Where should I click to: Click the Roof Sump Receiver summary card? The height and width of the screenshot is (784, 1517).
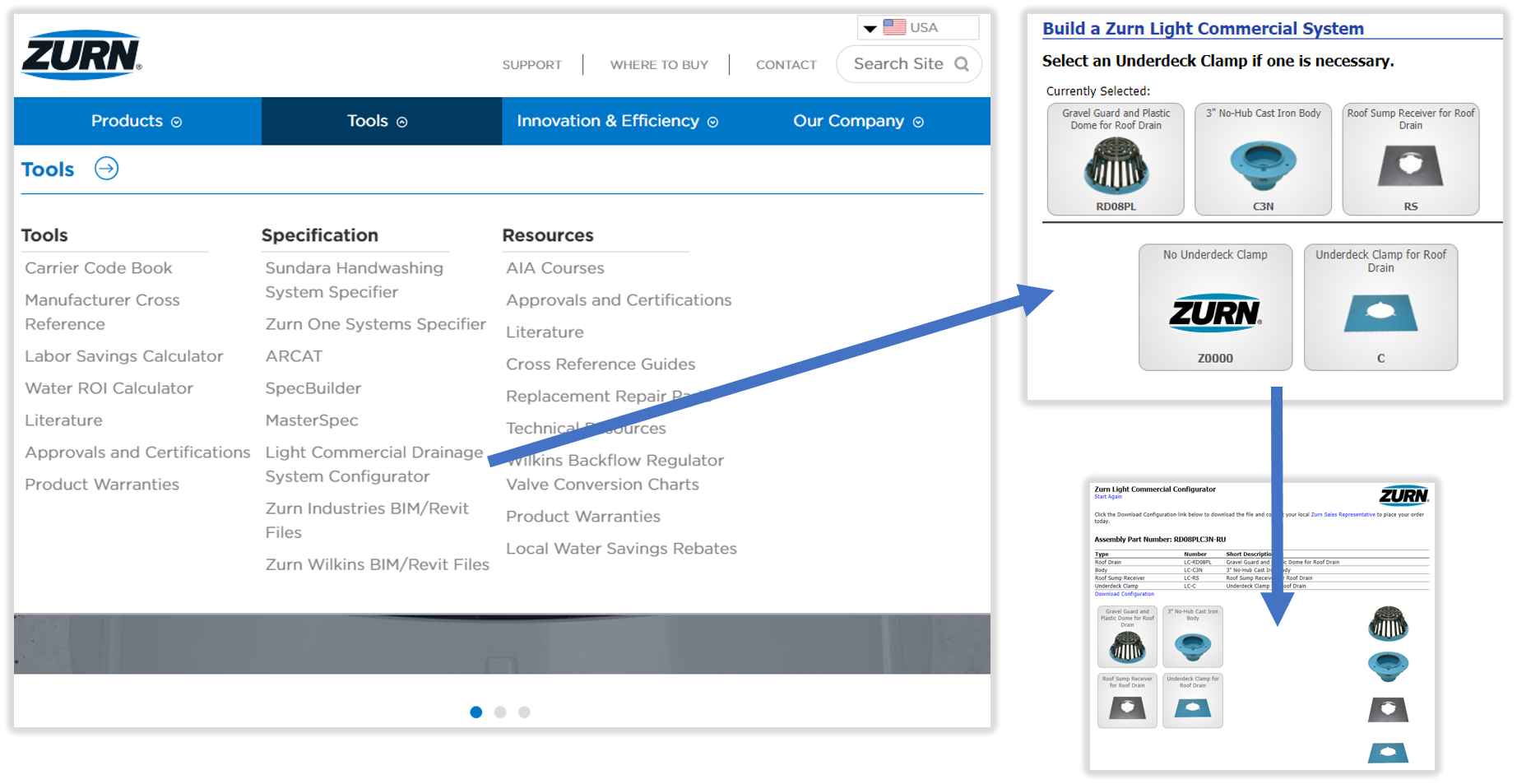point(1127,701)
